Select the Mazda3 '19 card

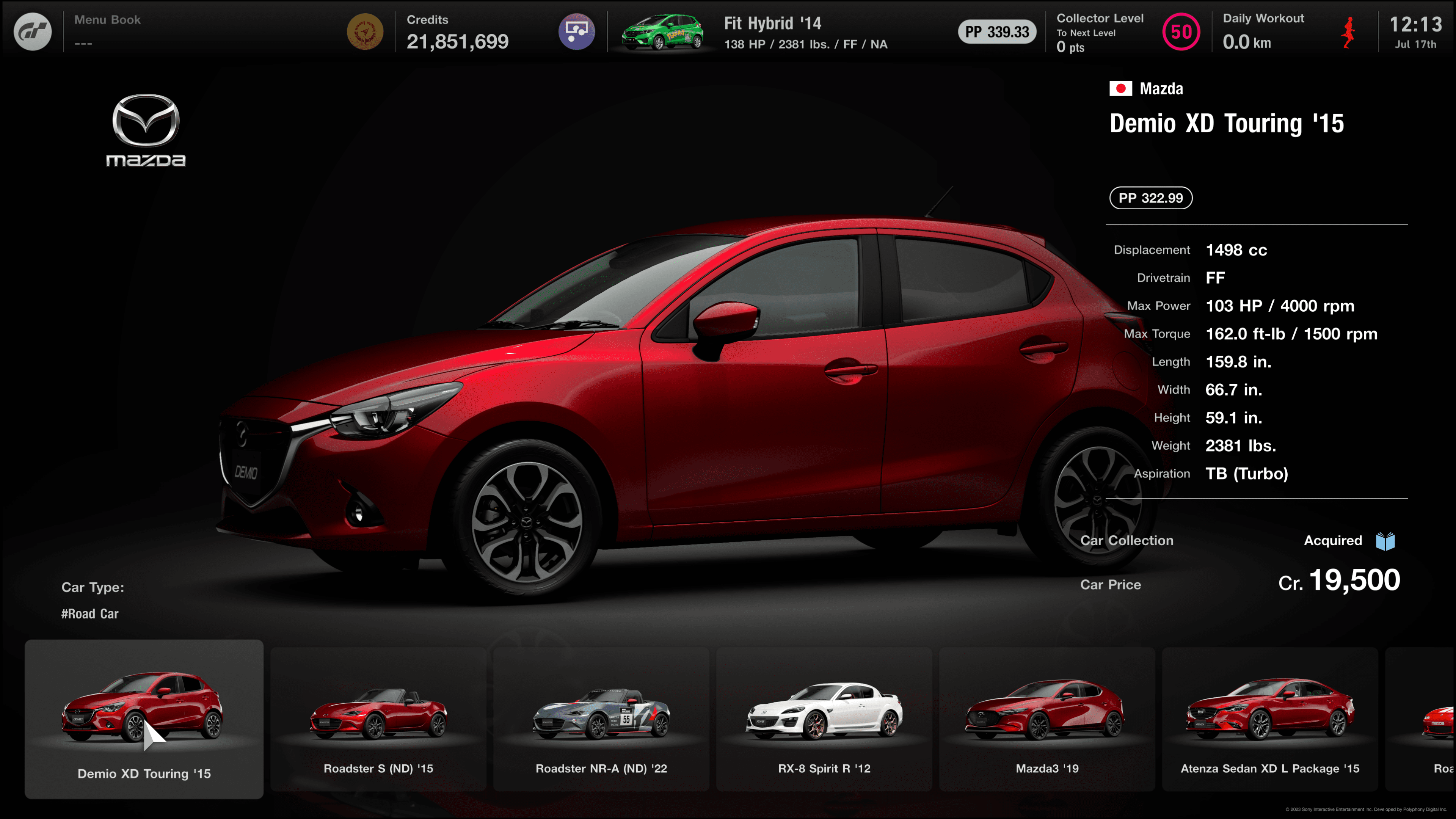1047,719
